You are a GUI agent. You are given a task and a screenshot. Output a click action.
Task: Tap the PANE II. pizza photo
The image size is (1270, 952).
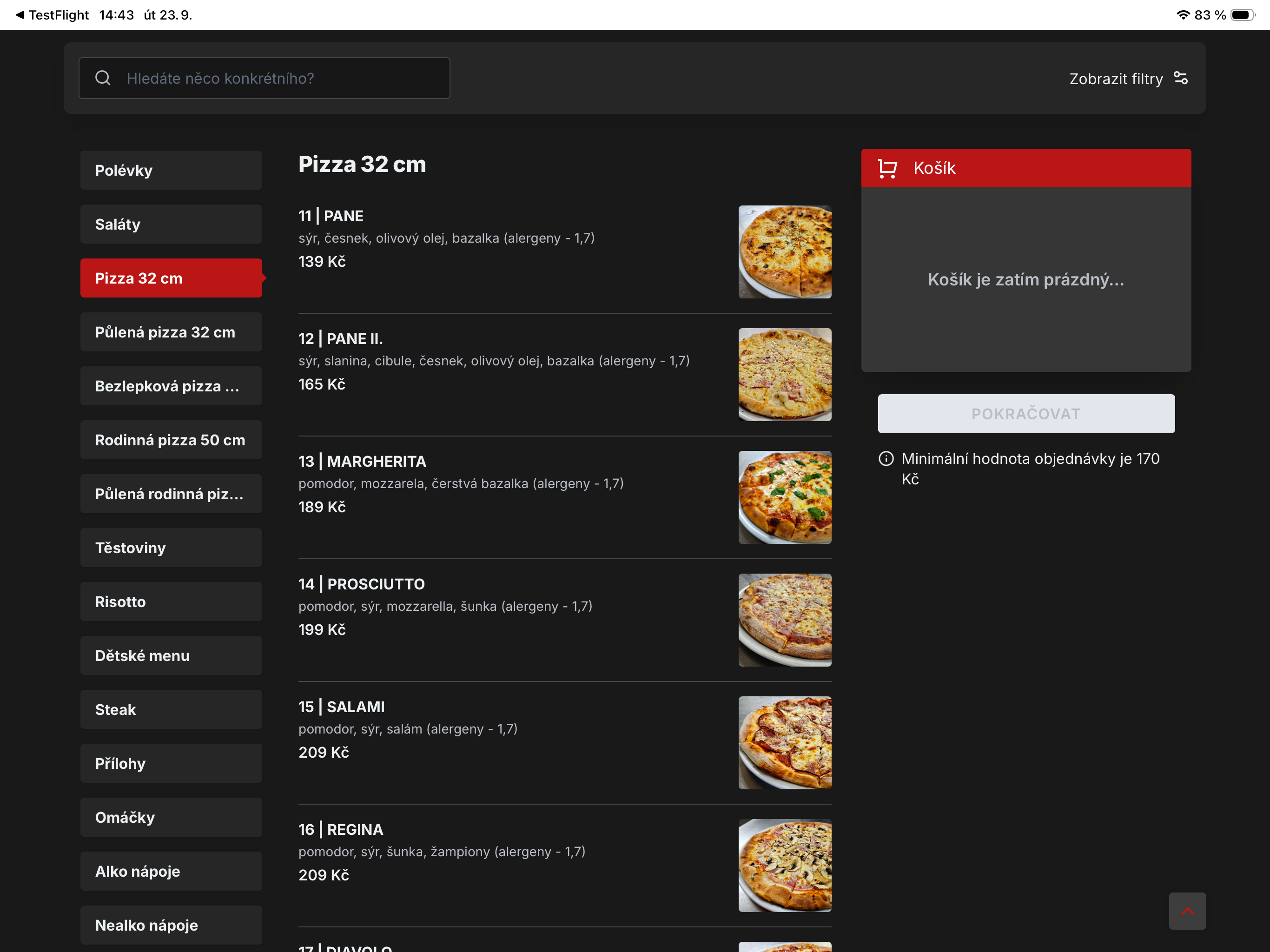click(785, 375)
